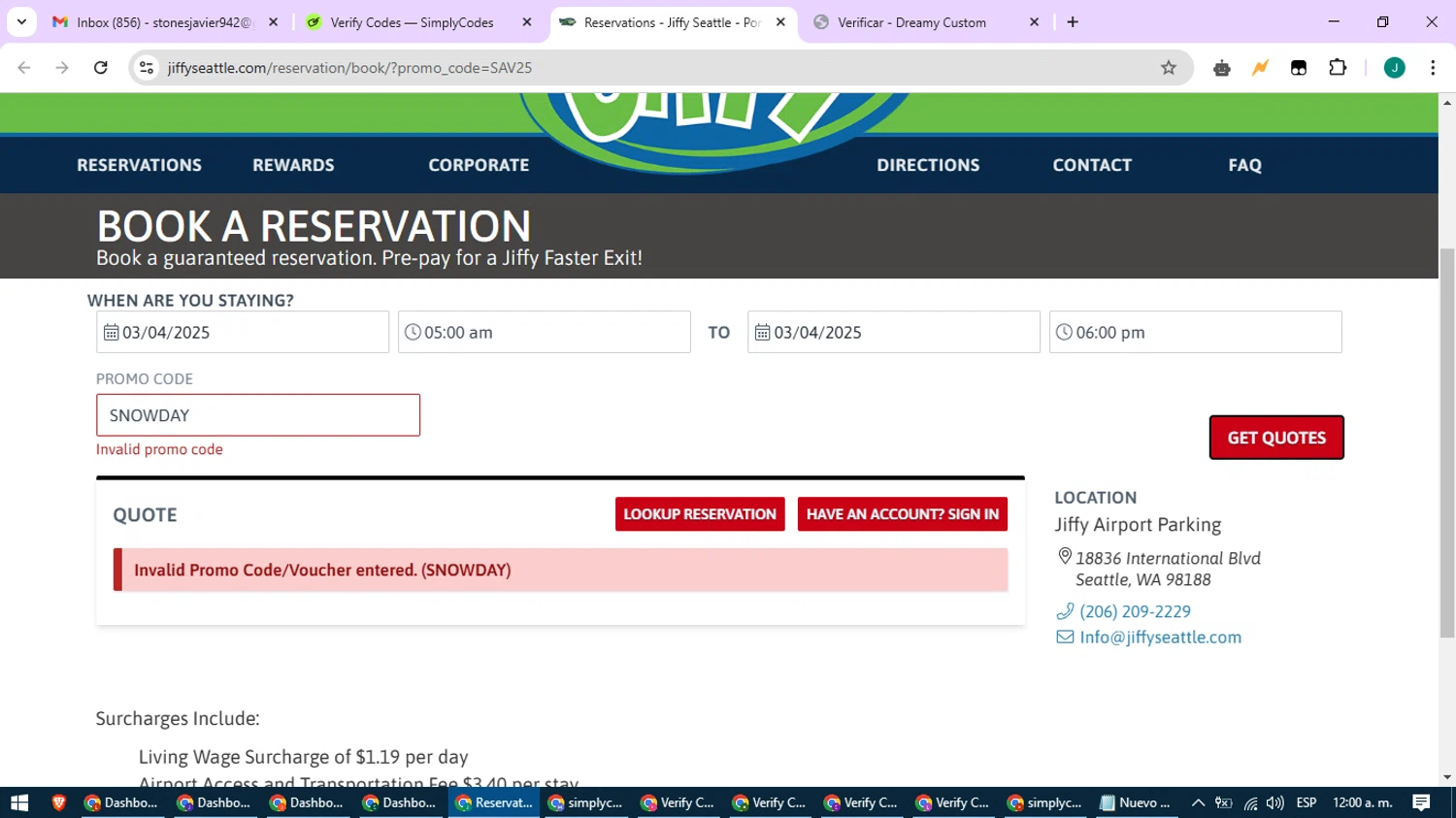Click HAVE AN ACCOUNT? SIGN IN button
Screen dimensions: 1456x818
point(903,514)
